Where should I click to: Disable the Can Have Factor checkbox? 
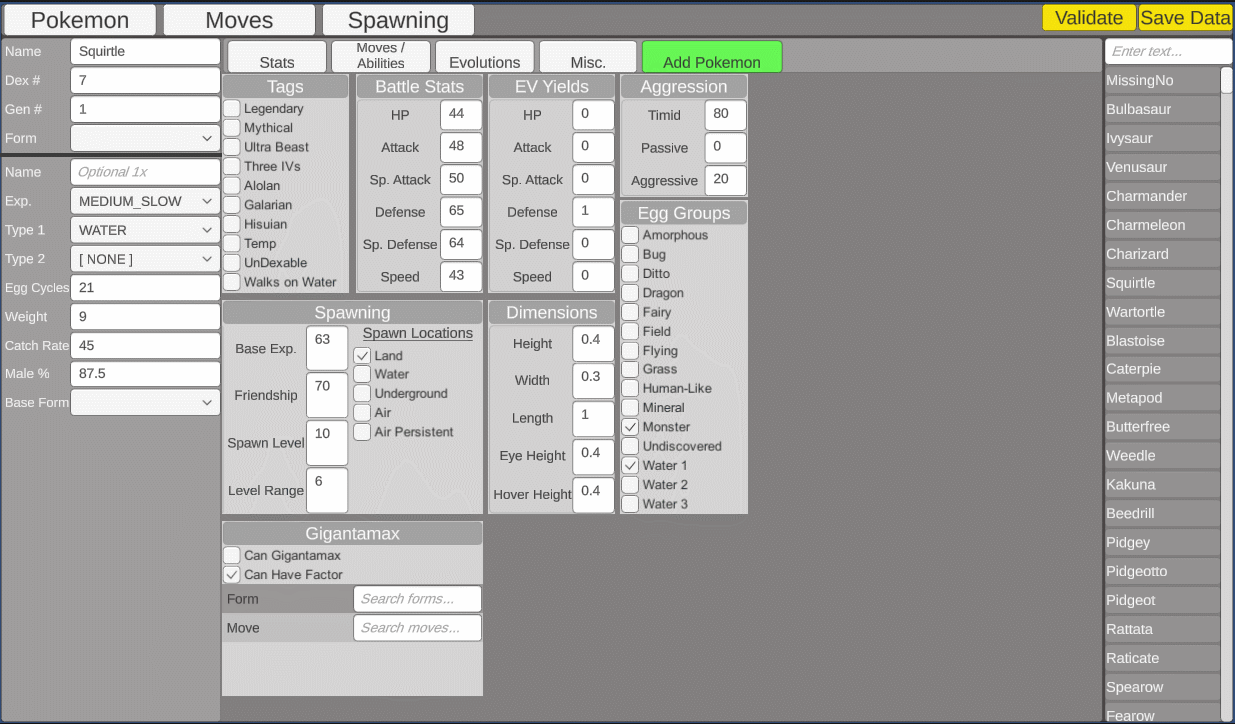pos(231,574)
